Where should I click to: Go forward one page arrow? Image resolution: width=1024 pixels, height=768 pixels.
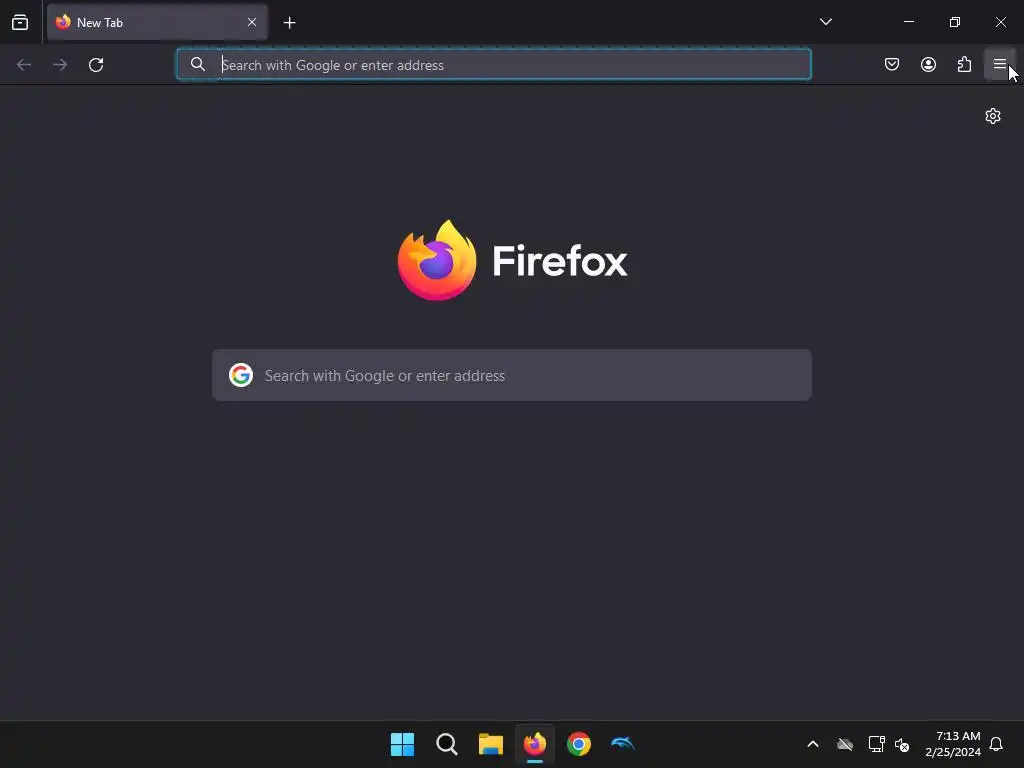(60, 65)
